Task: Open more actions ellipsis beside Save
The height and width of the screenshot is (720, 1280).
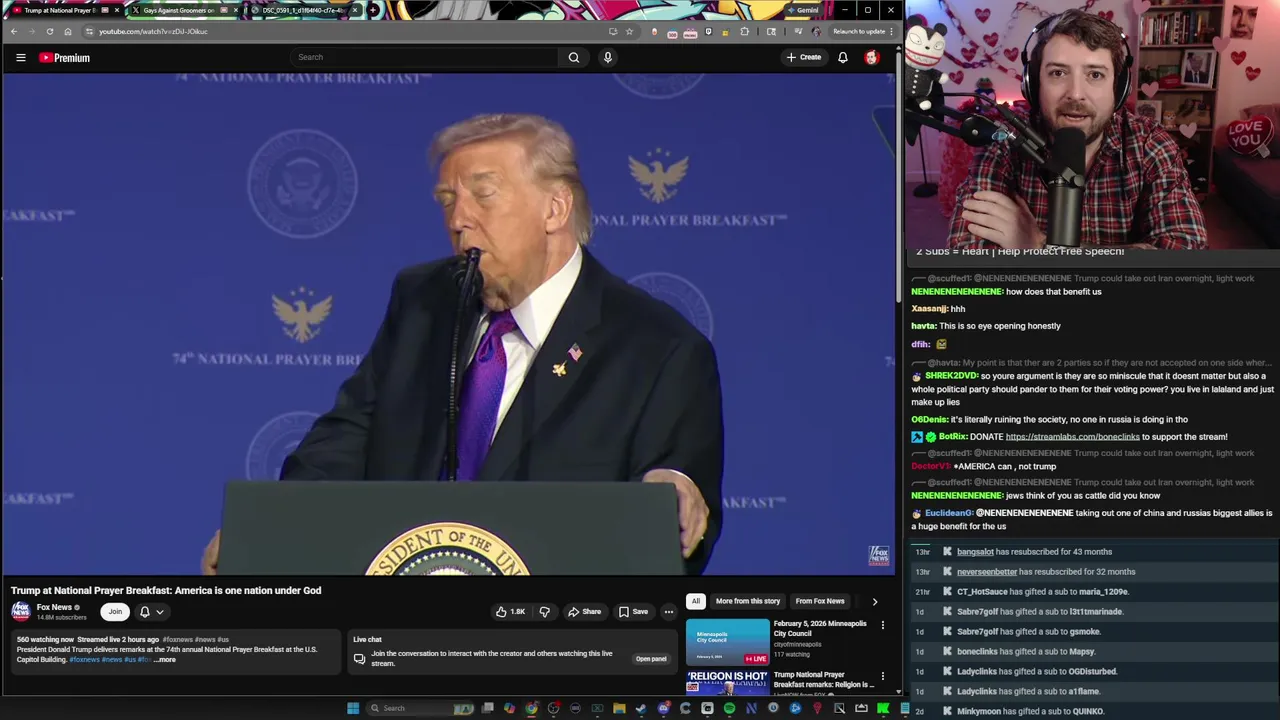Action: pos(669,612)
